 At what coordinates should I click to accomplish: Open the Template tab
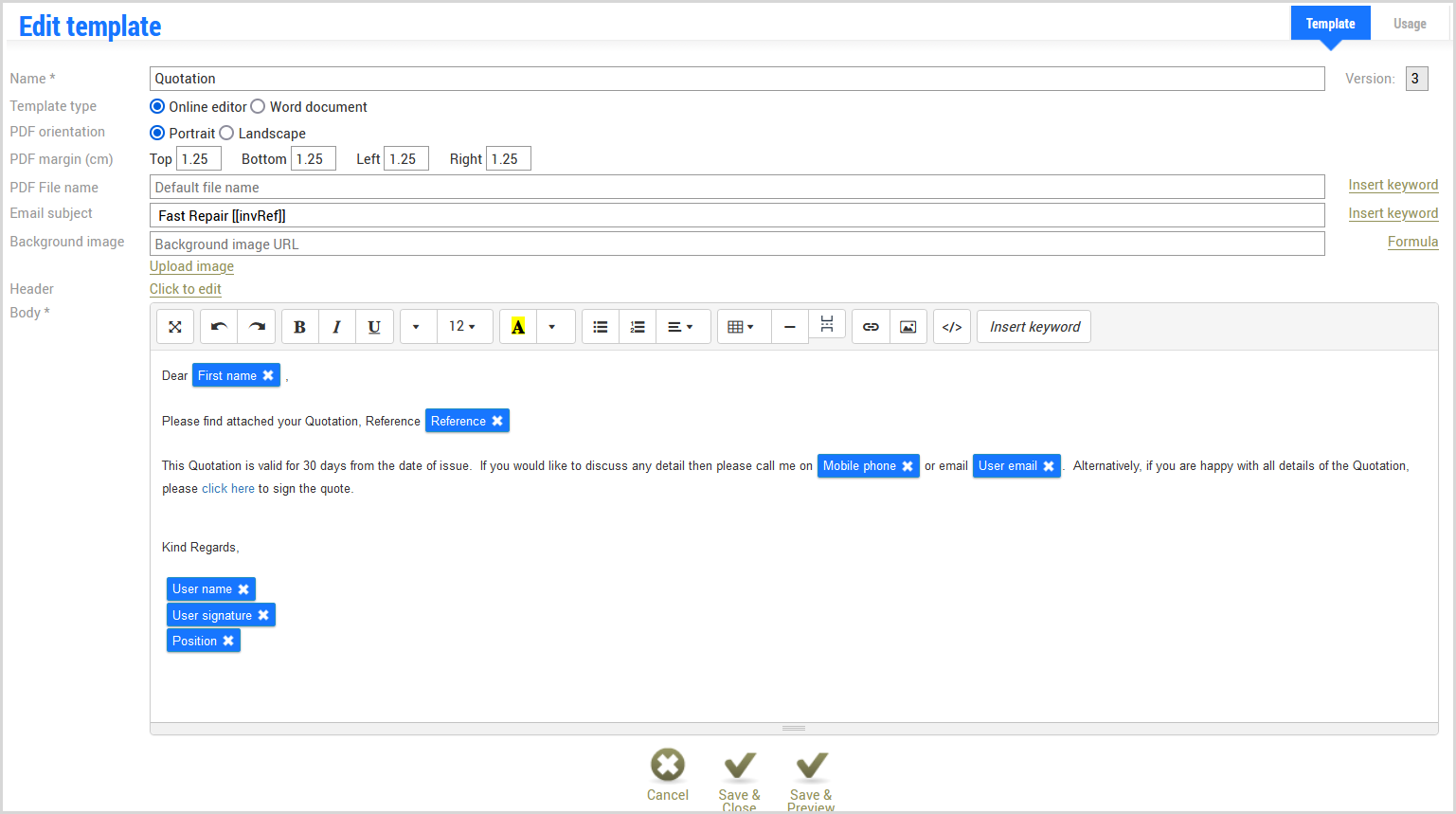pos(1330,24)
